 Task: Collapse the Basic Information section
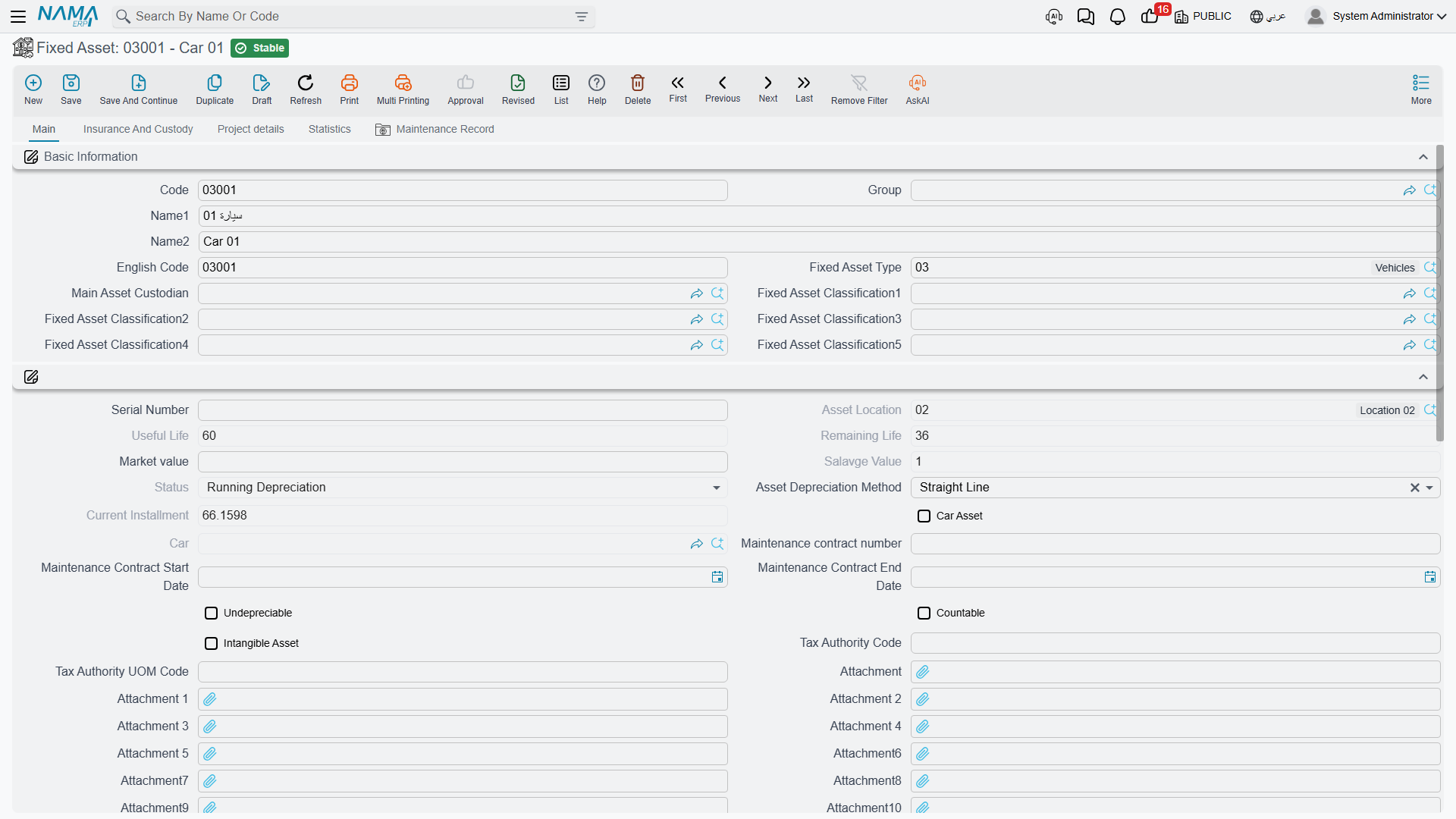(1423, 157)
